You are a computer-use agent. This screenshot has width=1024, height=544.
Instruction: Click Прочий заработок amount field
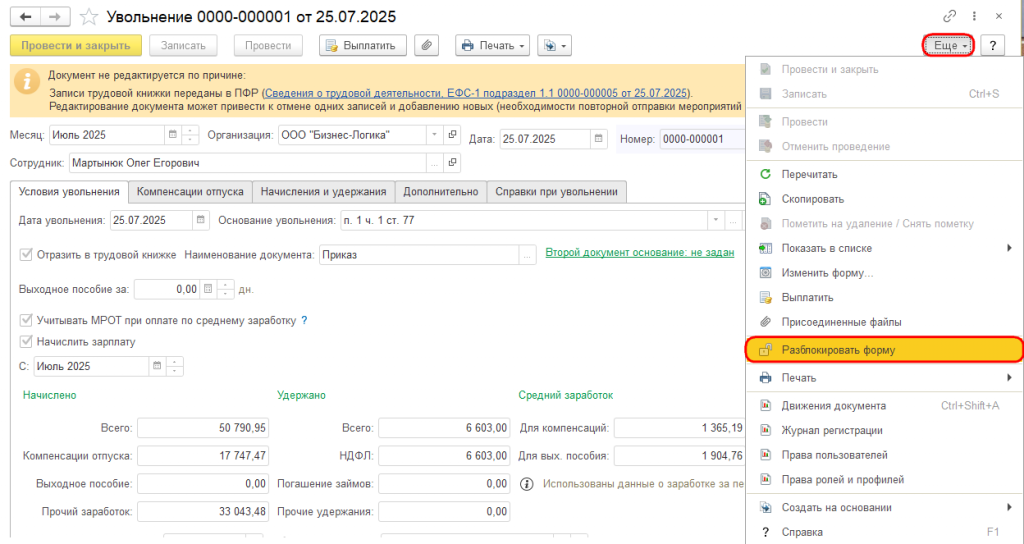point(203,511)
